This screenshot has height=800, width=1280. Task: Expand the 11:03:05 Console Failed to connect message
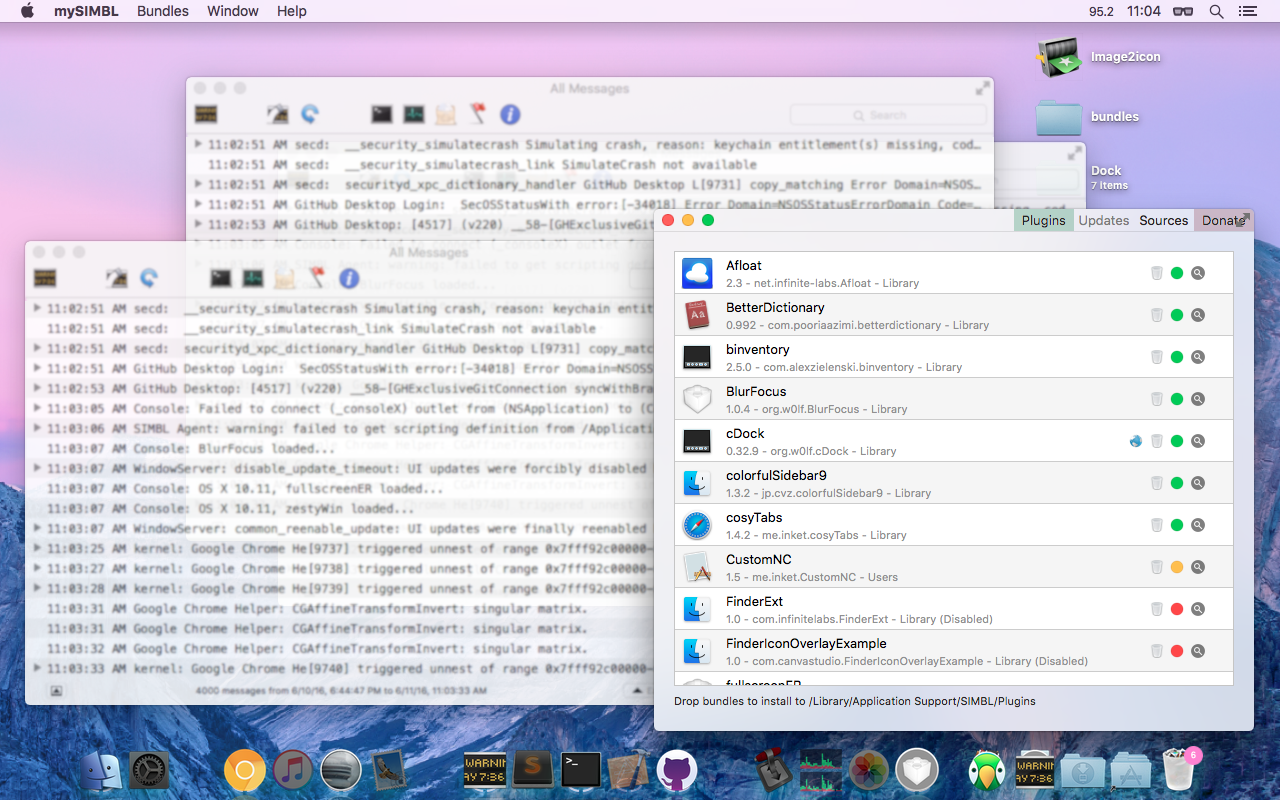pos(38,408)
